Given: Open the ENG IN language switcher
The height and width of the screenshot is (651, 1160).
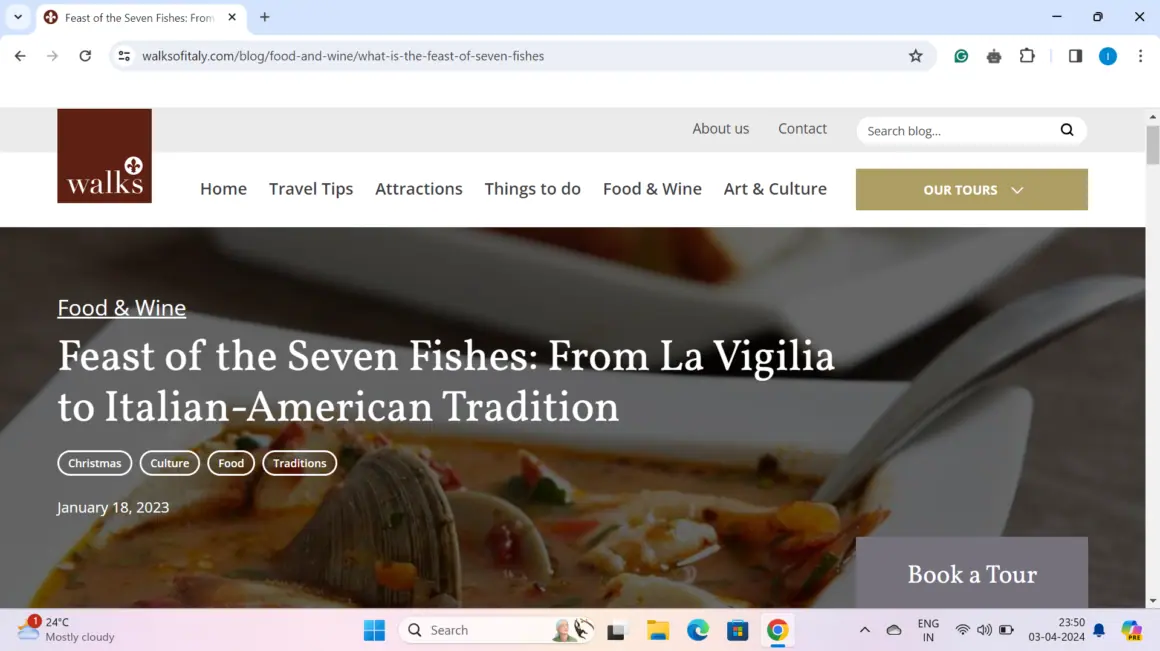Looking at the screenshot, I should (928, 630).
